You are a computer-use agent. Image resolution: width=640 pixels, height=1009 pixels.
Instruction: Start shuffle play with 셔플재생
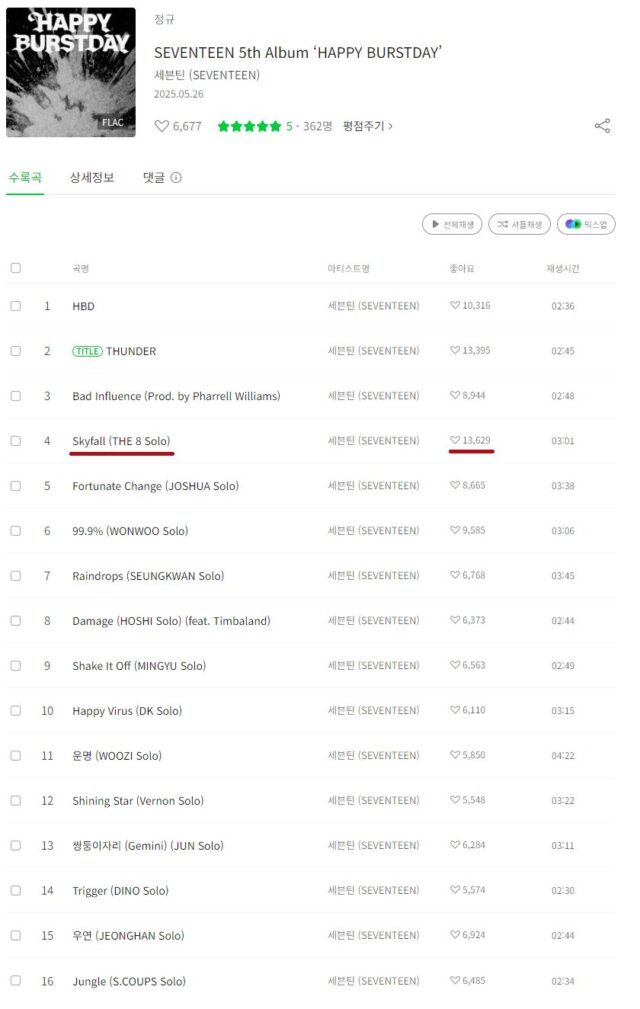(x=519, y=224)
